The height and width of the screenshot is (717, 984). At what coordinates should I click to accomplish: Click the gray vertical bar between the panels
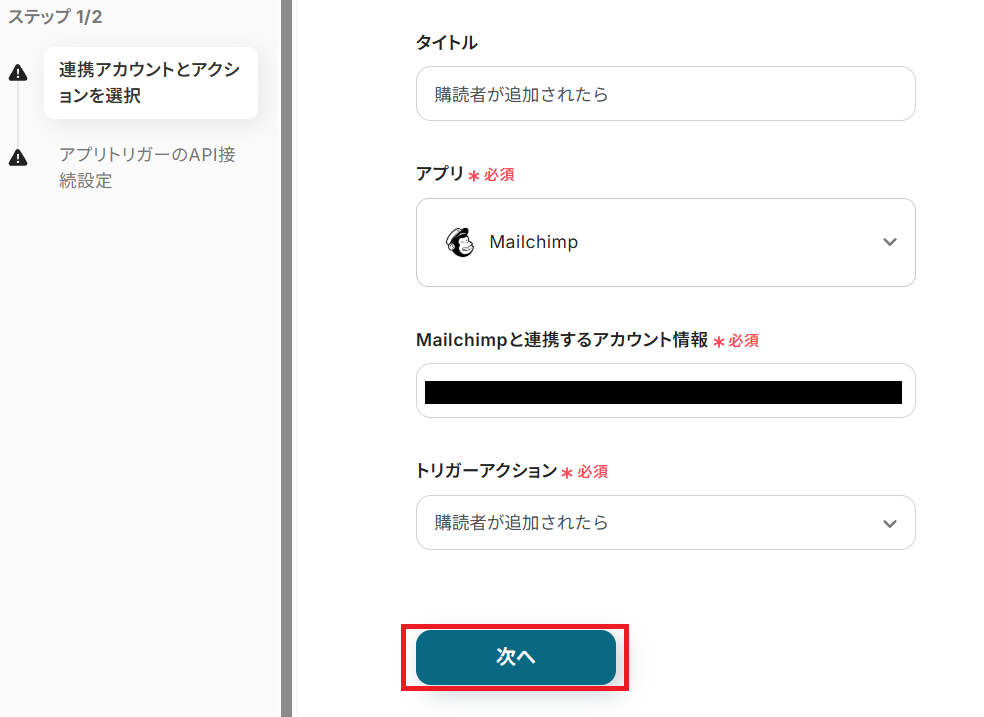[x=286, y=358]
